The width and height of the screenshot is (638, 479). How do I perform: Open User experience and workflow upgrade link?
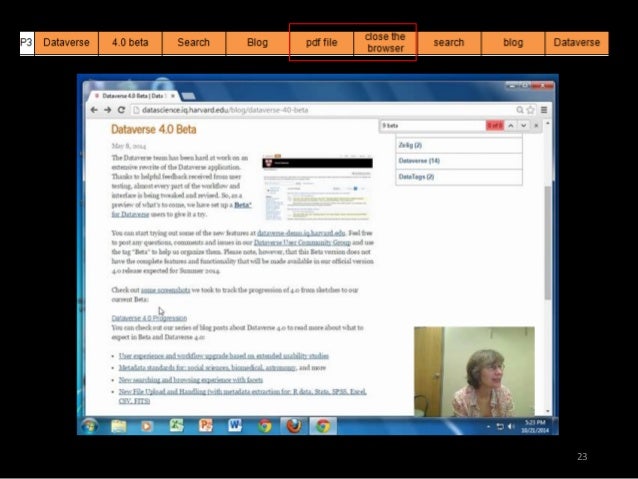(x=224, y=356)
